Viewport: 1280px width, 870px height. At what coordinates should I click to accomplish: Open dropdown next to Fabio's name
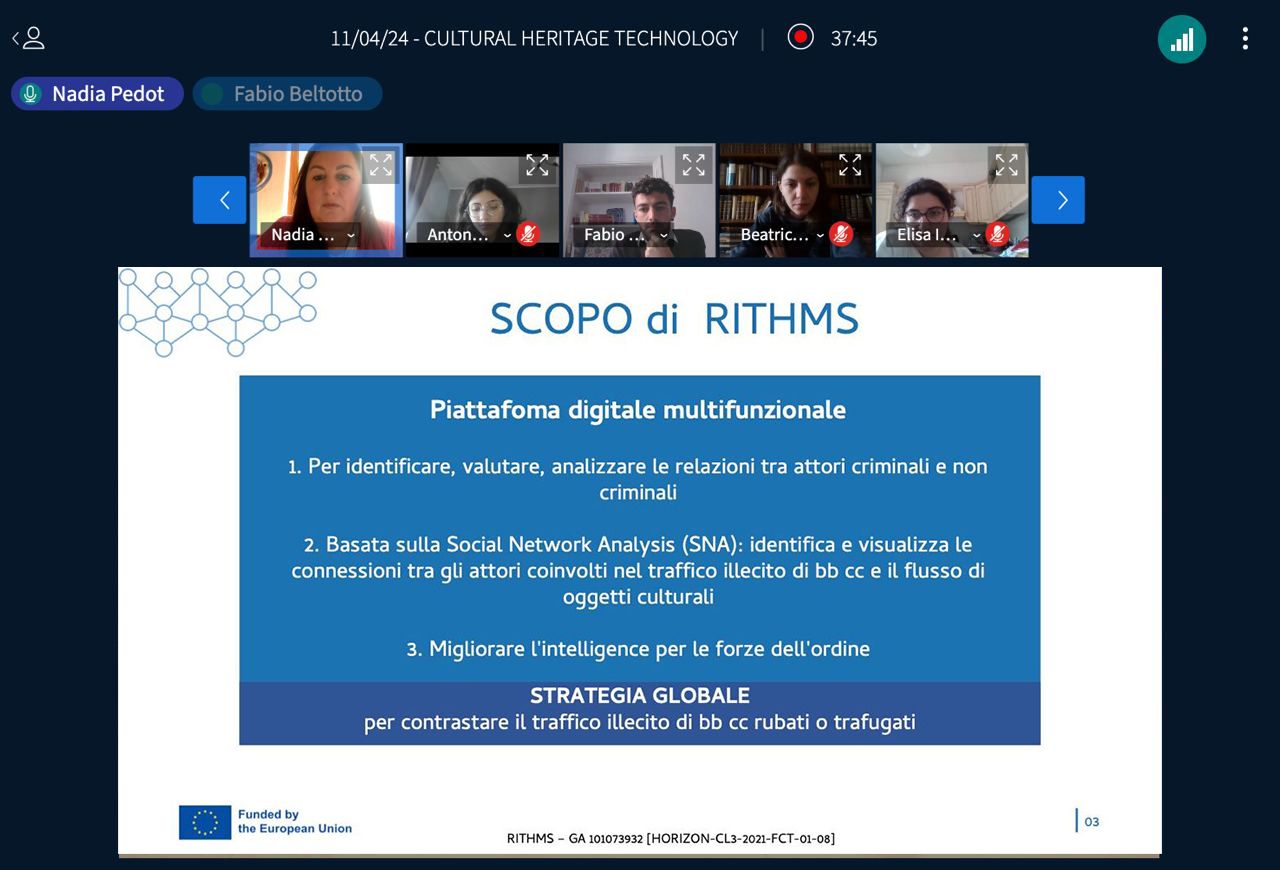tap(663, 236)
